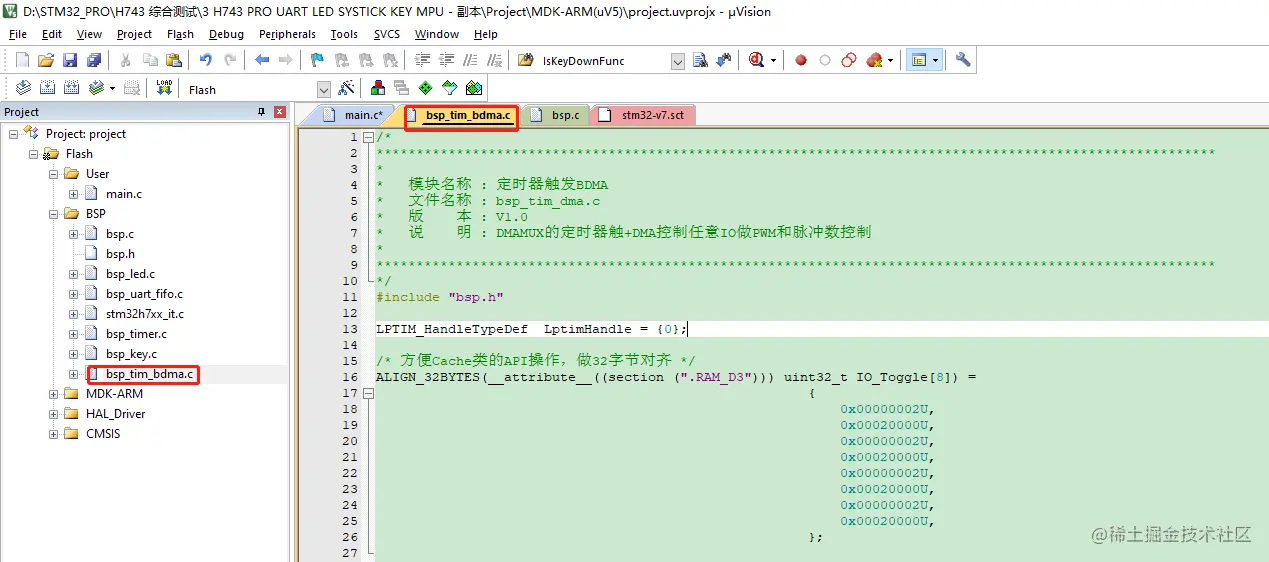The height and width of the screenshot is (562, 1269).
Task: Disable all breakpoints icon
Action: point(849,60)
